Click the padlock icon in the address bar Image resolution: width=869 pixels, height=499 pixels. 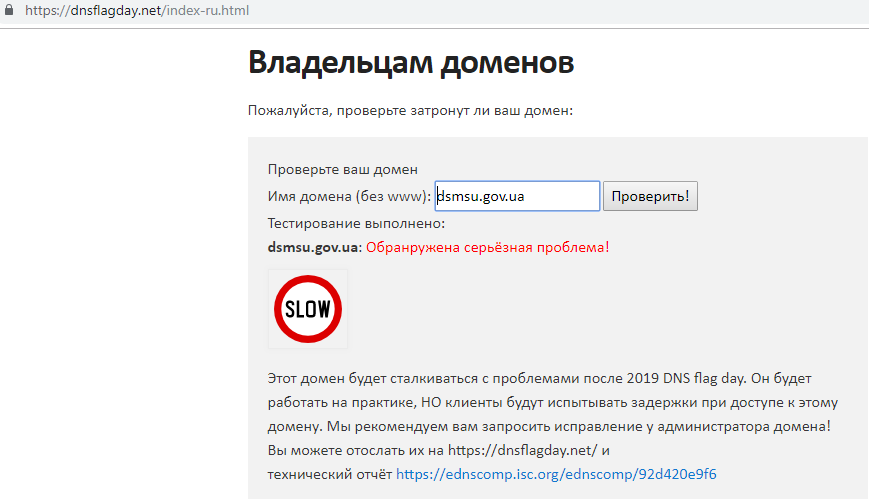[x=10, y=12]
